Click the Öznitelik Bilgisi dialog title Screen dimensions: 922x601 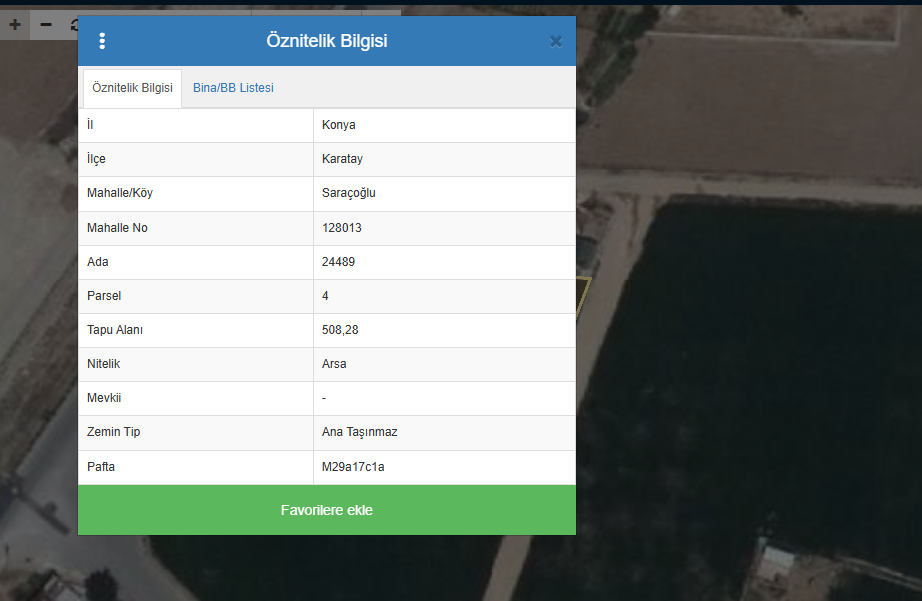coord(327,41)
